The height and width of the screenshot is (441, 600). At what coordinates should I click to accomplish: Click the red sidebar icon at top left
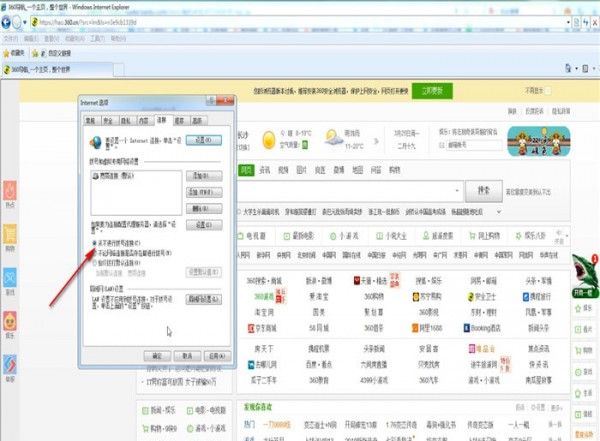(x=10, y=190)
